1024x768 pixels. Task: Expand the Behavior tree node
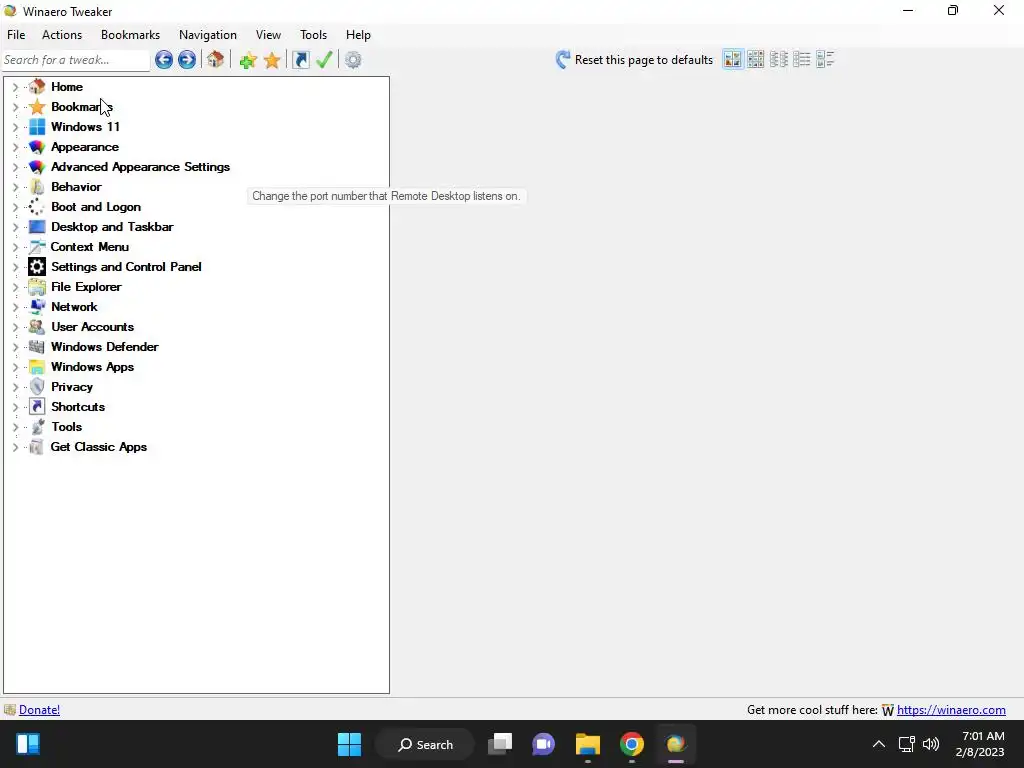[x=15, y=187]
